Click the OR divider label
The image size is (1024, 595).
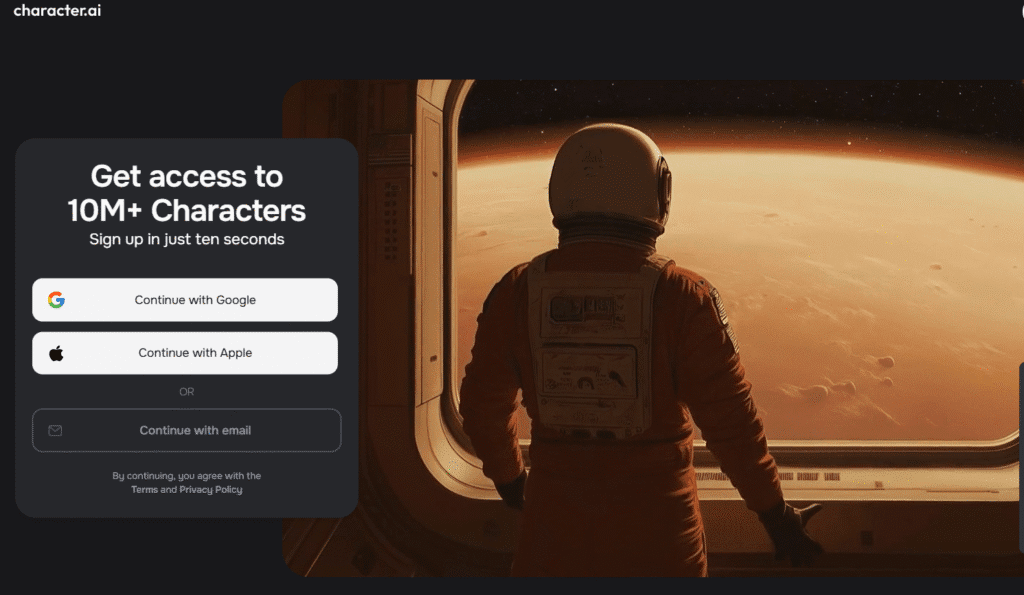[187, 392]
